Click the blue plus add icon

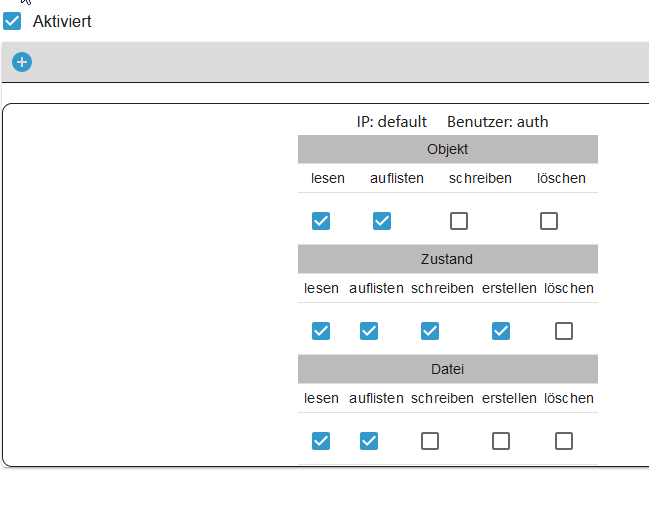[22, 62]
